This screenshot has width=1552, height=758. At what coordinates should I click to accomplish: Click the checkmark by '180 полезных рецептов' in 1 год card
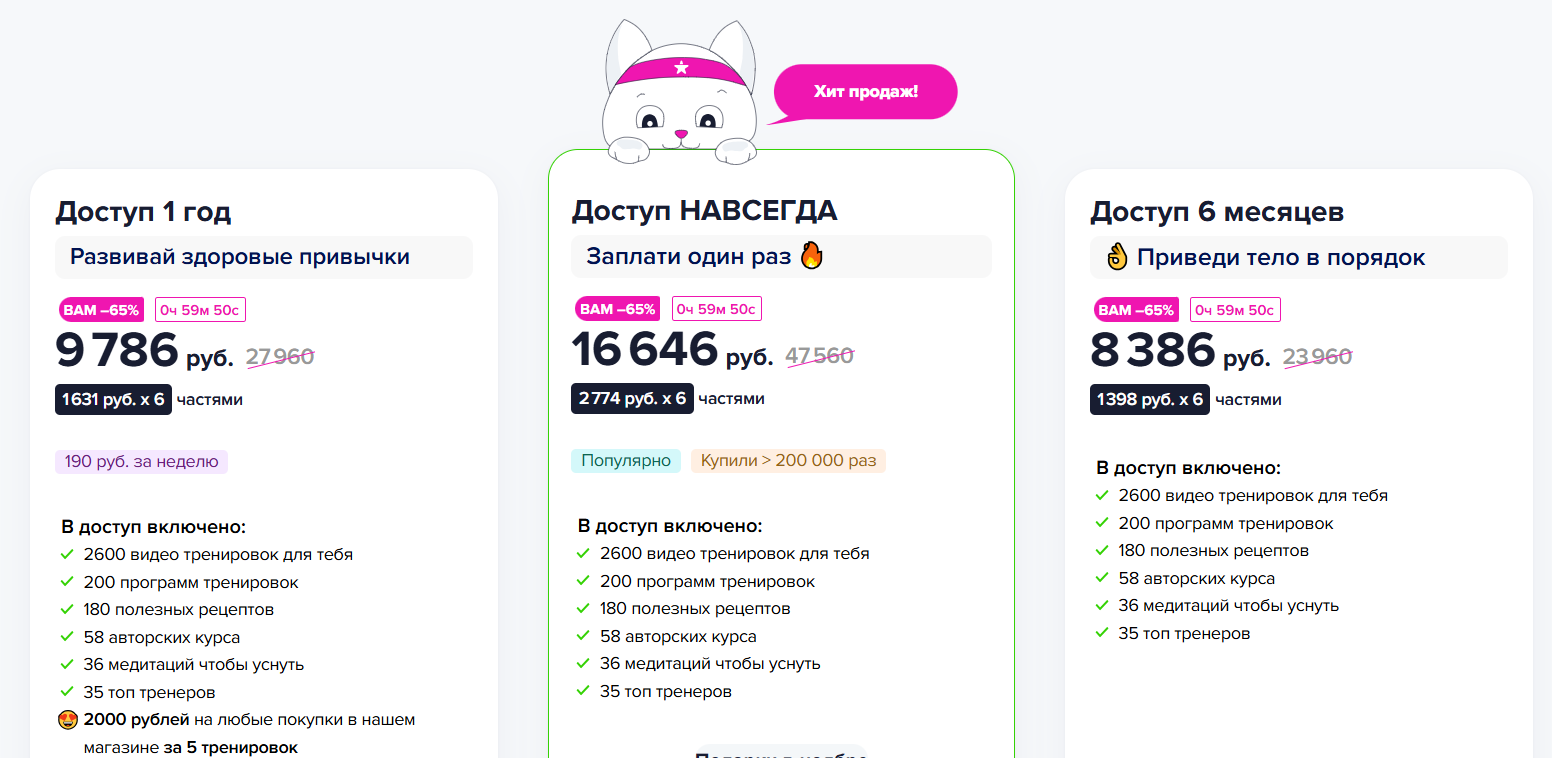pos(67,609)
